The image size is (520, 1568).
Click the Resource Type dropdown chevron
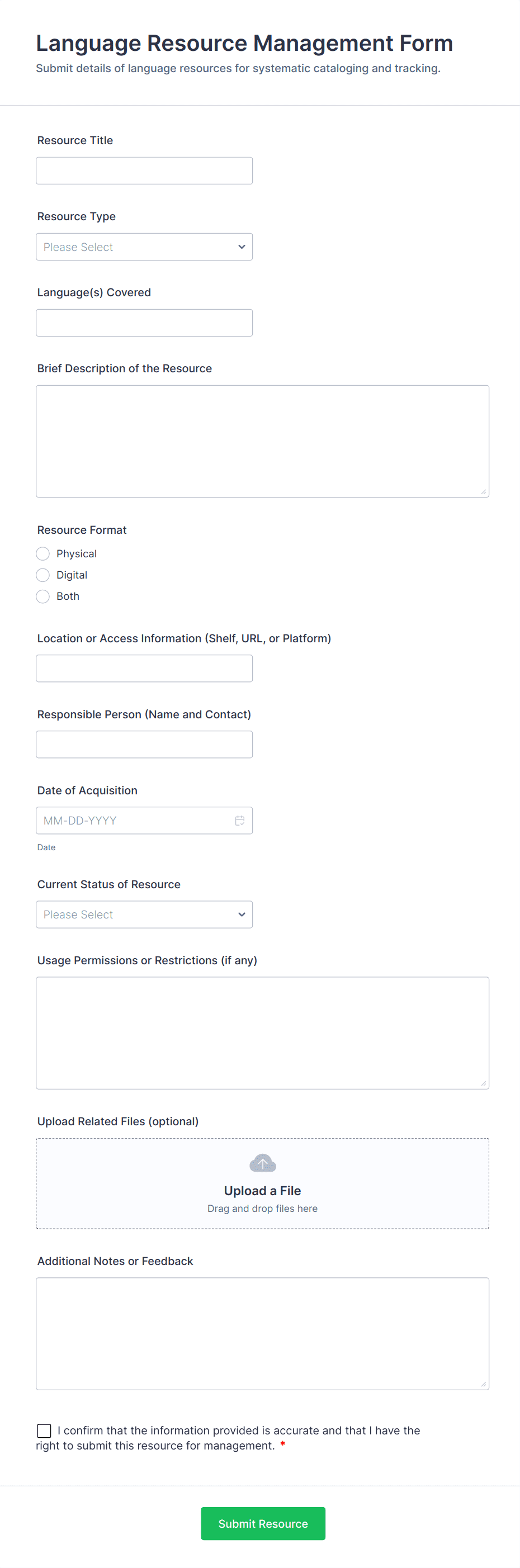pos(240,247)
